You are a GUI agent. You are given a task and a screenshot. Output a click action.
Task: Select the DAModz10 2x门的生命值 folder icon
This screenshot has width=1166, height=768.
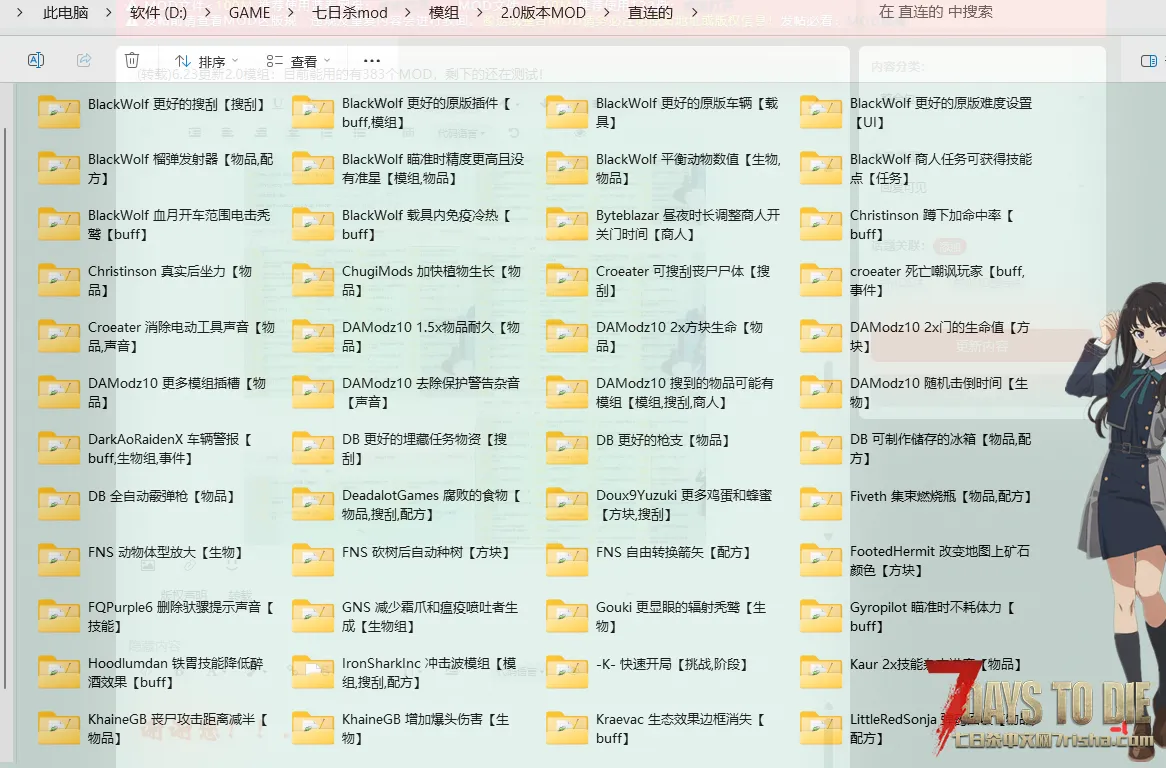point(821,336)
